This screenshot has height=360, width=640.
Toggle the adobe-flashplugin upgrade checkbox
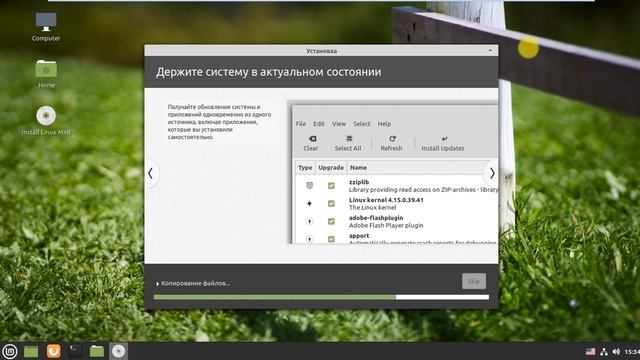331,221
